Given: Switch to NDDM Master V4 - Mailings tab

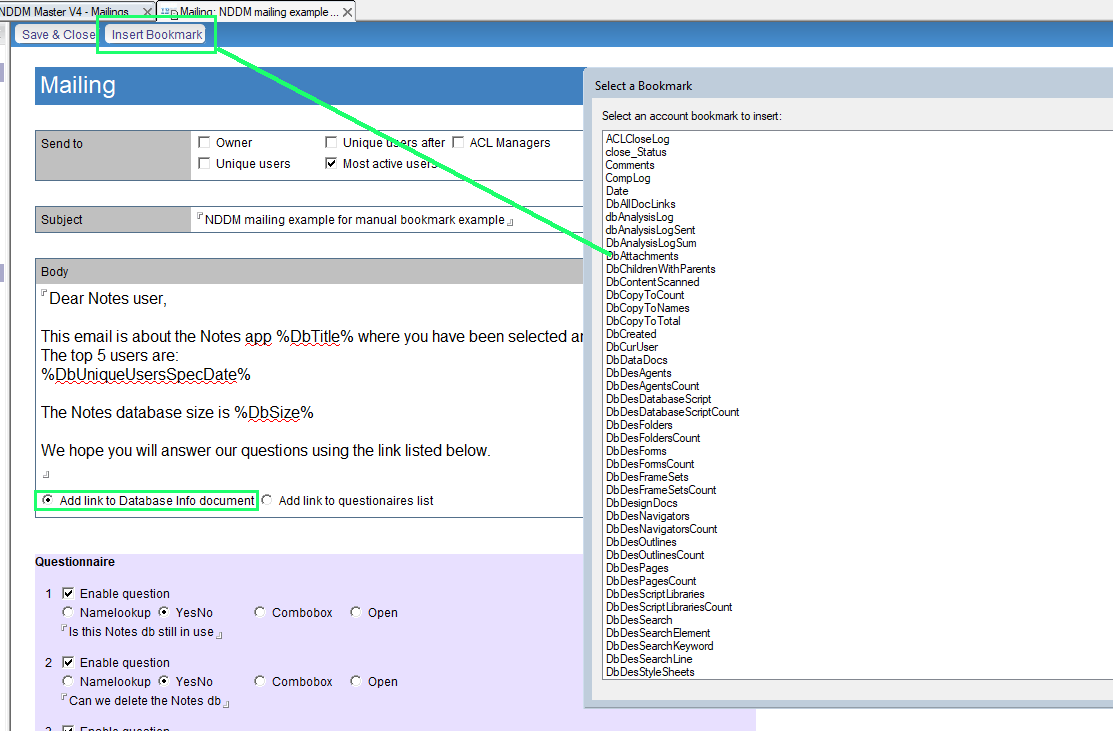Looking at the screenshot, I should [65, 12].
